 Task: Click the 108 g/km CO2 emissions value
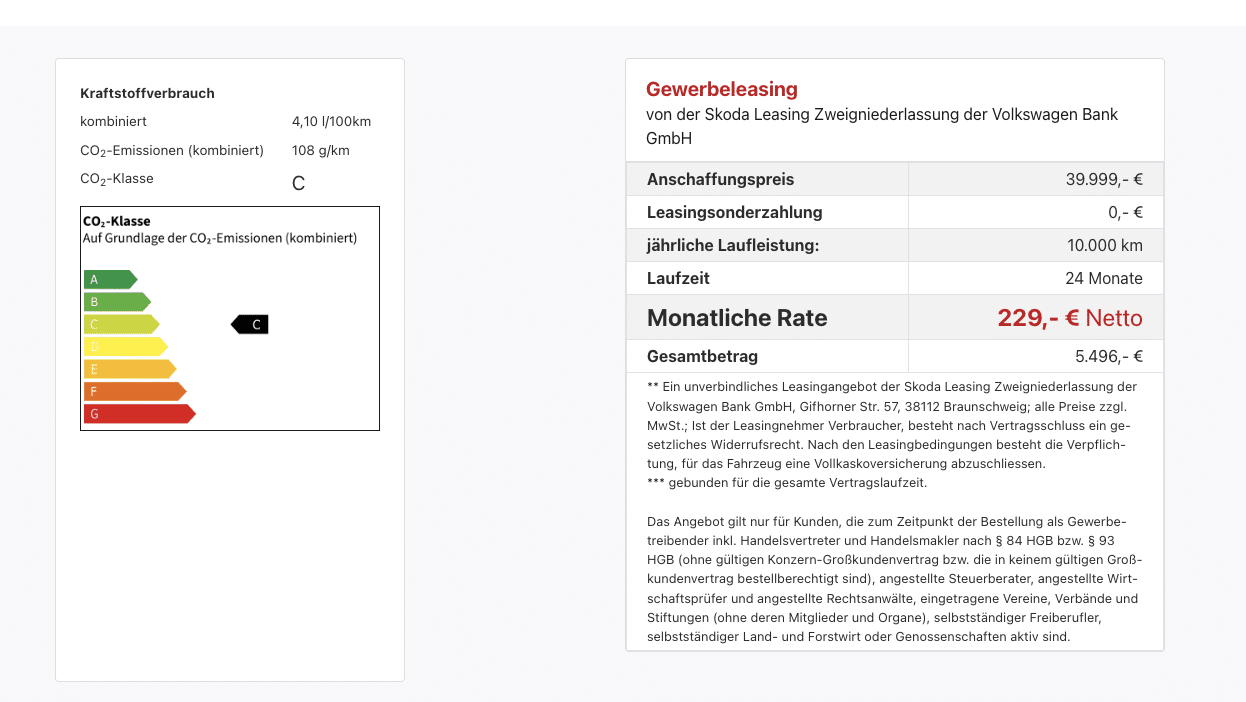321,150
